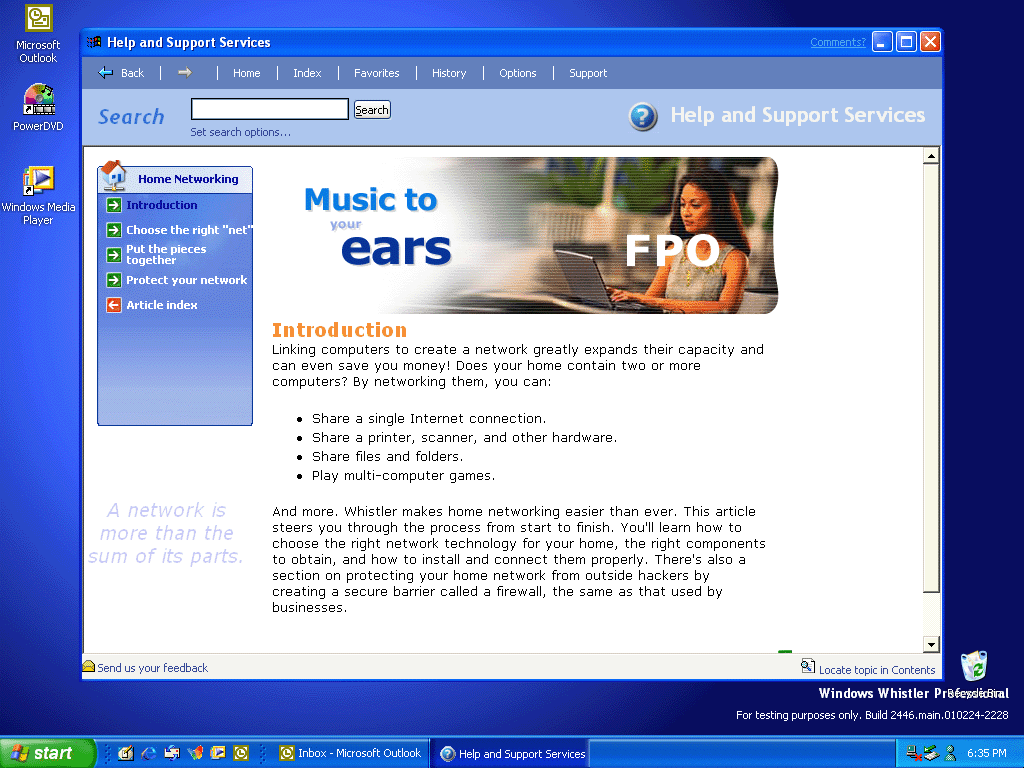The width and height of the screenshot is (1024, 768).
Task: Launch Outlook from the quick launch bar
Action: pyautogui.click(x=241, y=753)
